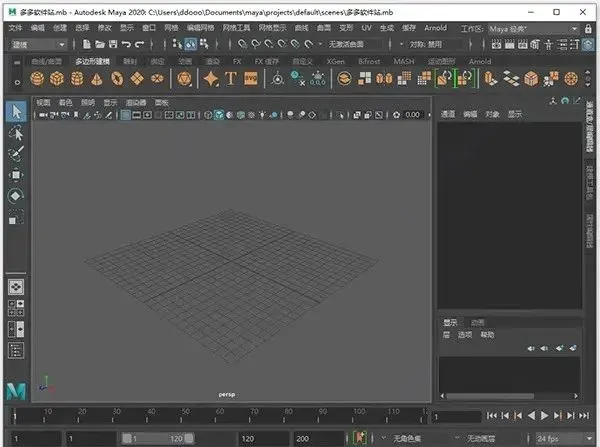The height and width of the screenshot is (447, 600).
Task: Choose the Paint selection brush tool
Action: tap(15, 154)
